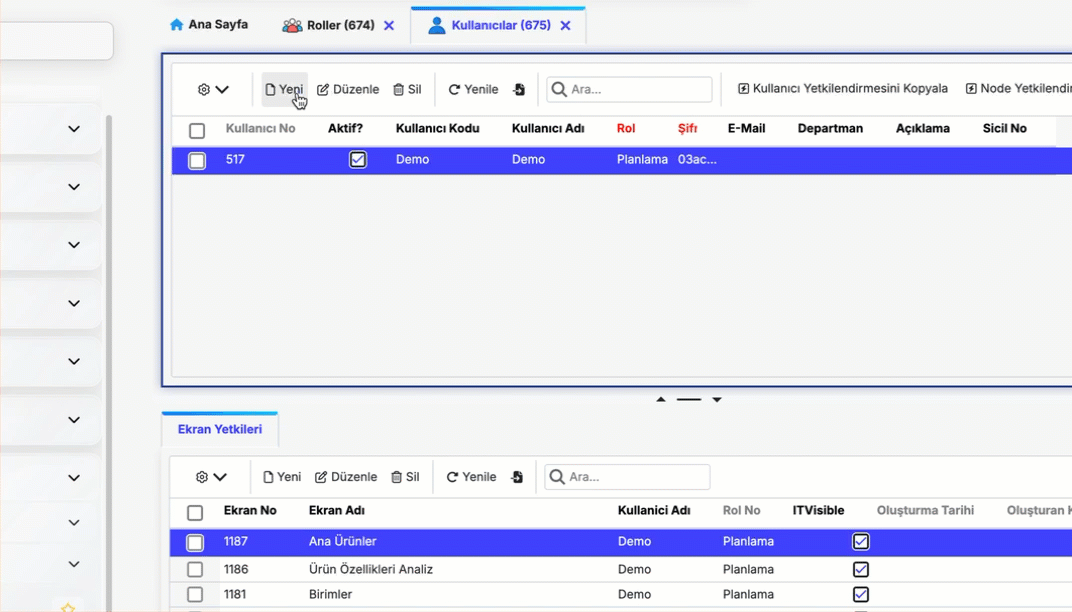The image size is (1072, 612).
Task: Click Yenile in the Ekran Yetkileri toolbar
Action: 471,477
